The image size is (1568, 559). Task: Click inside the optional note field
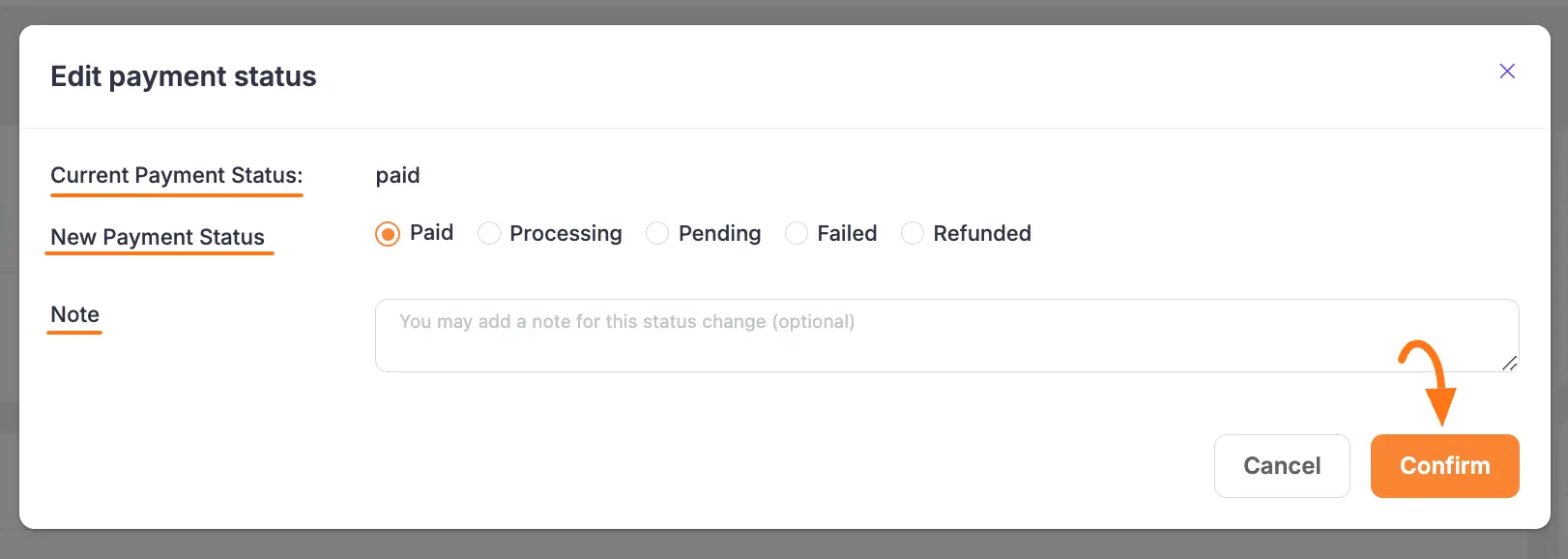(945, 335)
